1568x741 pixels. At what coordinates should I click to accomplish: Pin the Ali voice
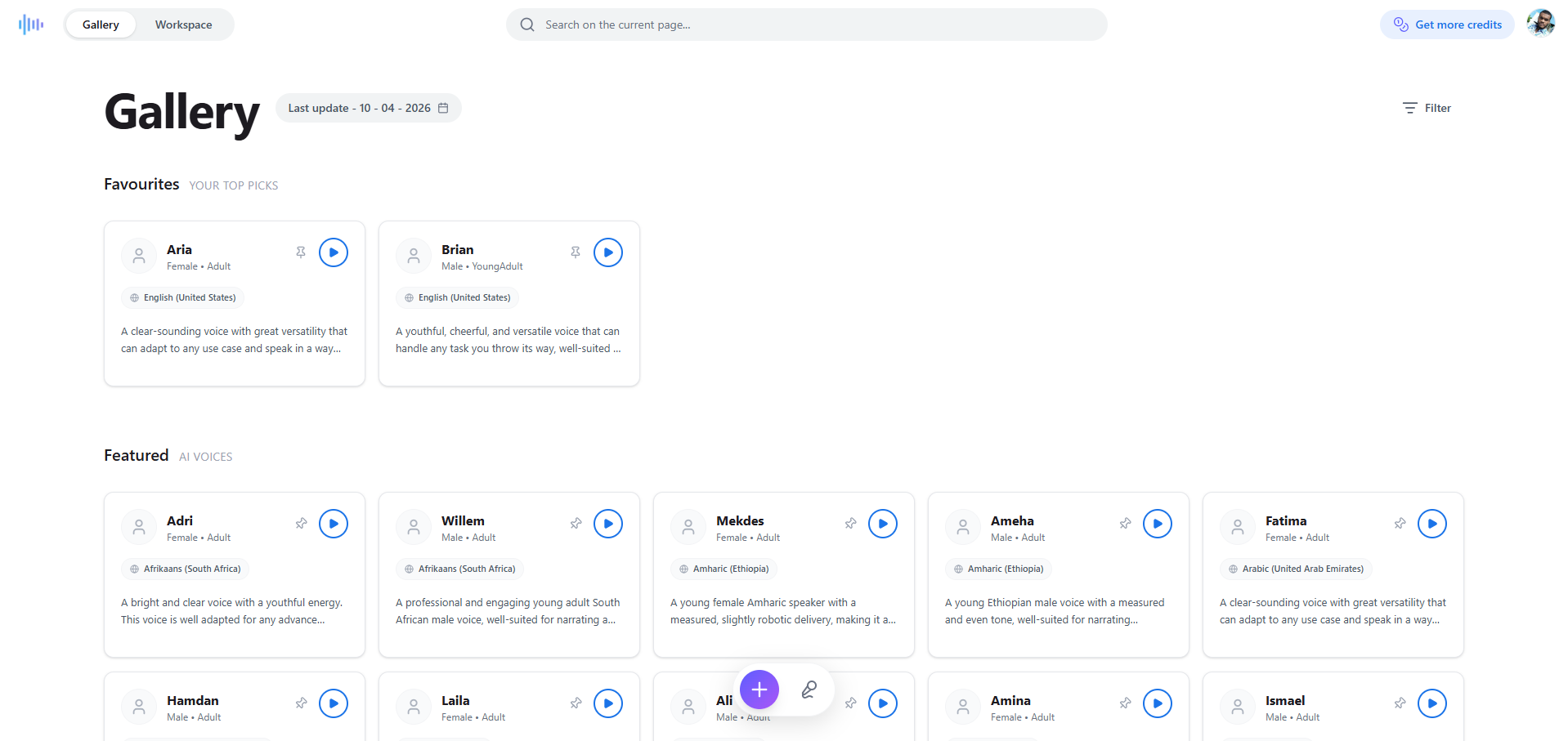click(x=850, y=703)
